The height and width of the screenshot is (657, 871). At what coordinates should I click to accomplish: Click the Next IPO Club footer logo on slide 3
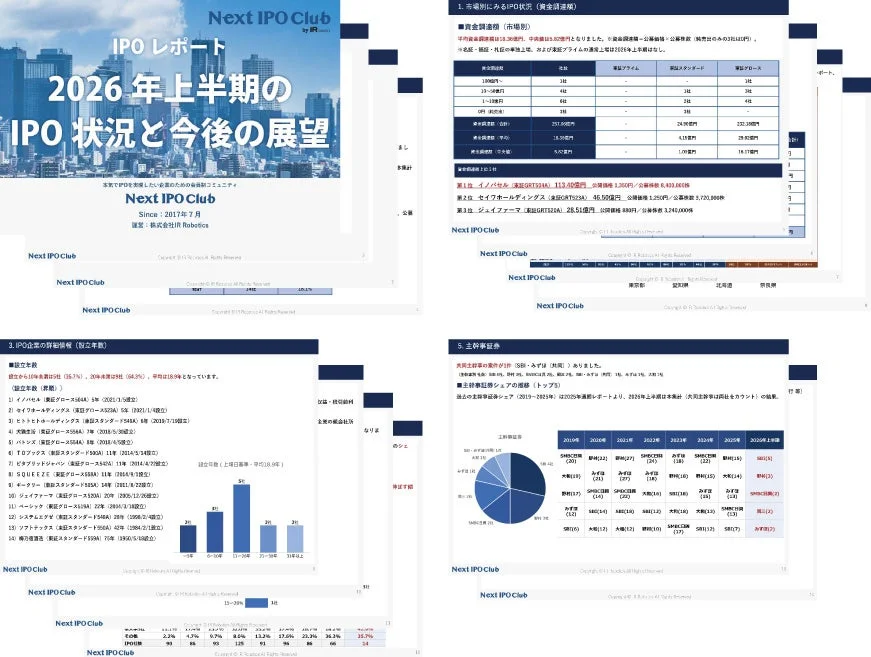click(x=25, y=569)
